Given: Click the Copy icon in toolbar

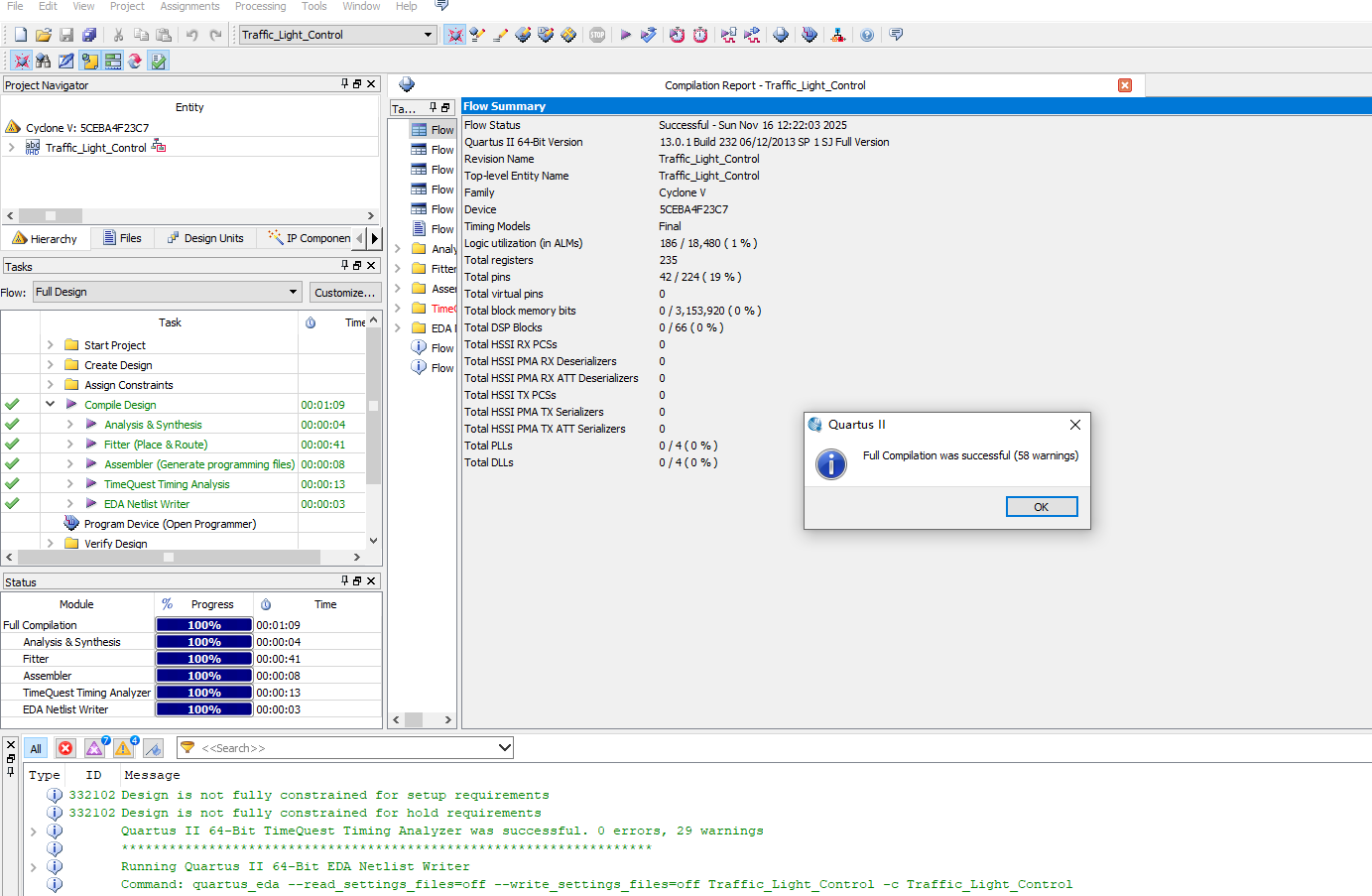Looking at the screenshot, I should (x=141, y=35).
